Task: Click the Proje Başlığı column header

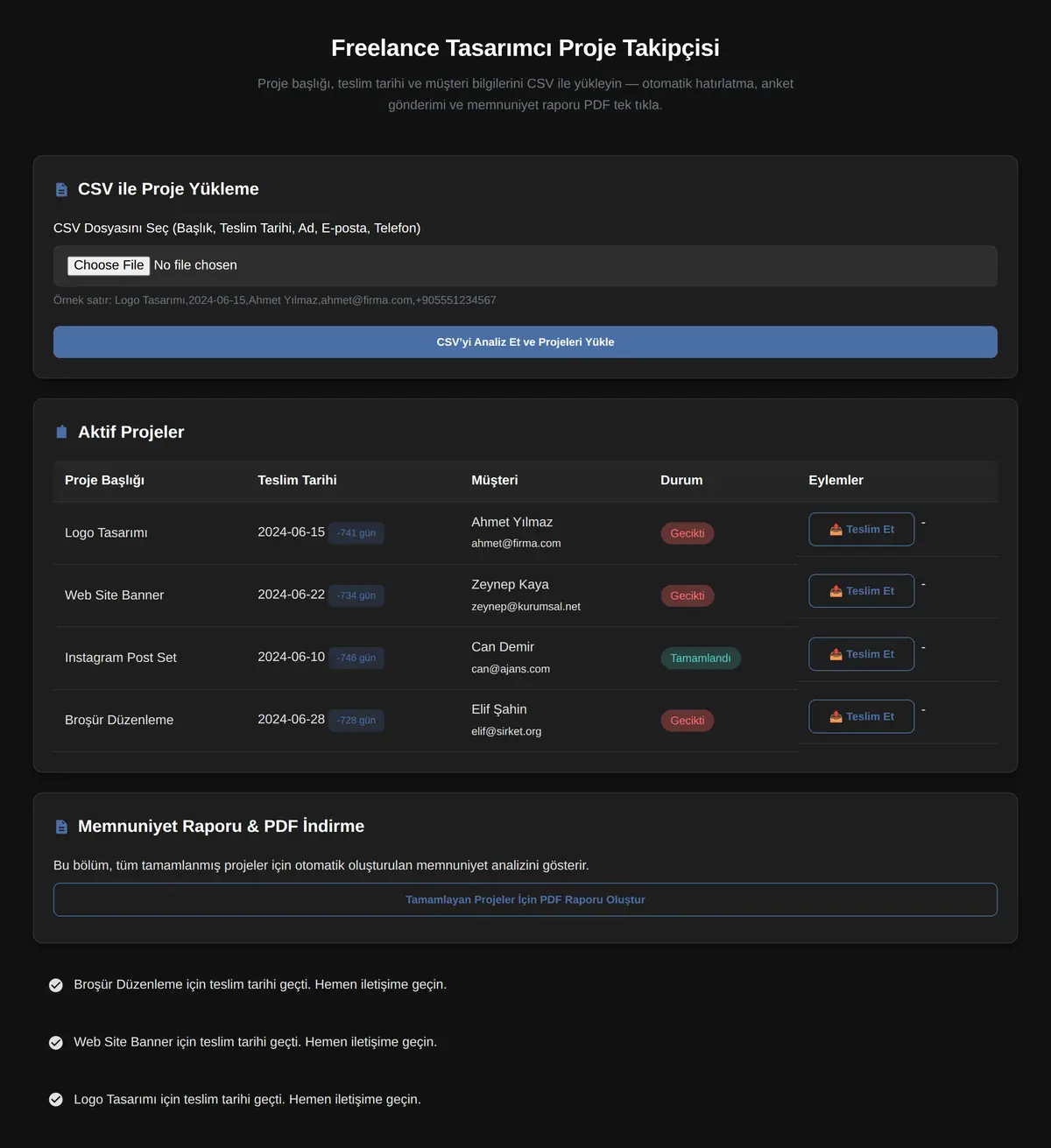Action: (104, 480)
